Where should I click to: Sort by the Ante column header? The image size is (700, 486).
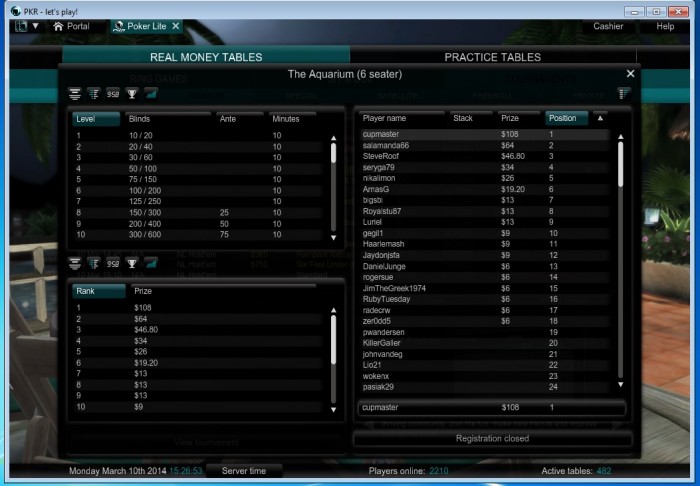tap(240, 119)
